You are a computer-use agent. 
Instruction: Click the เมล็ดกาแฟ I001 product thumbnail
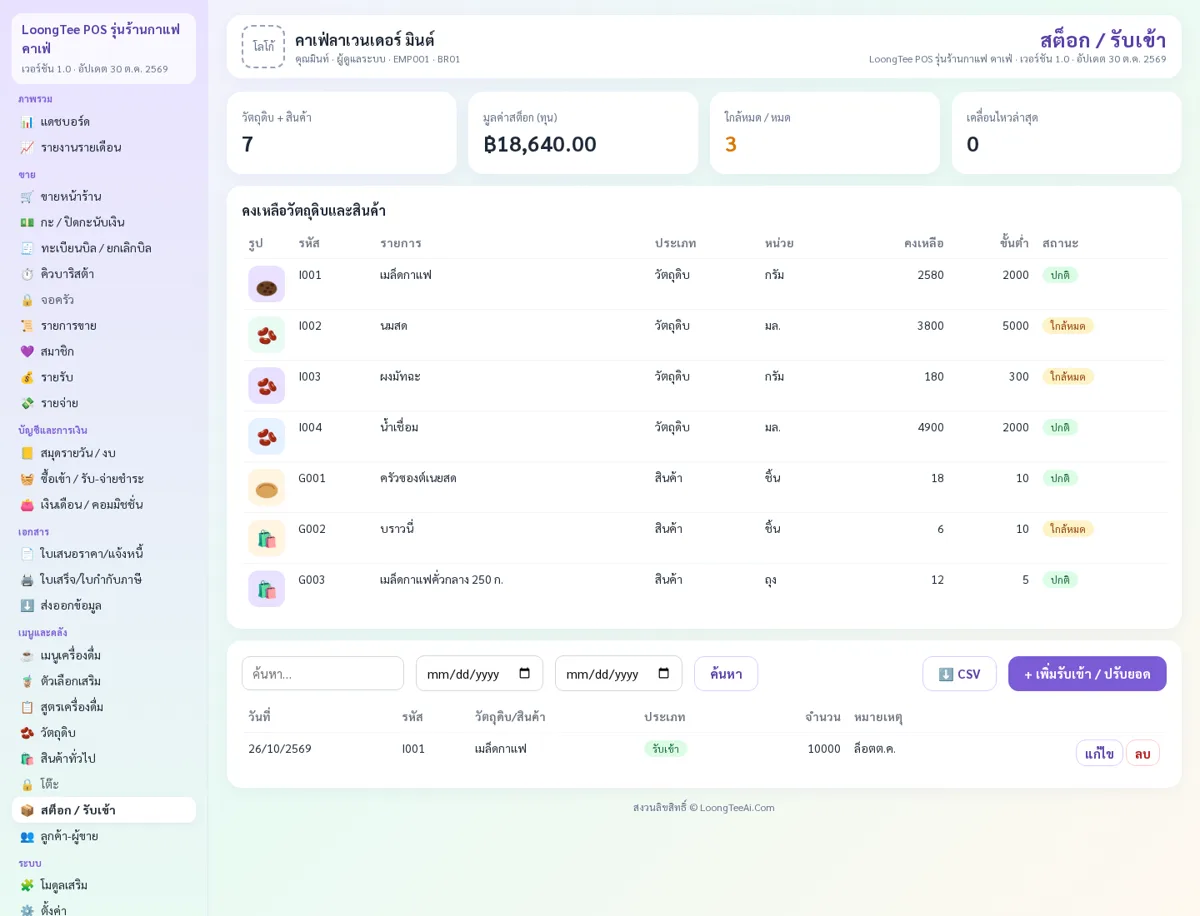[x=267, y=285]
